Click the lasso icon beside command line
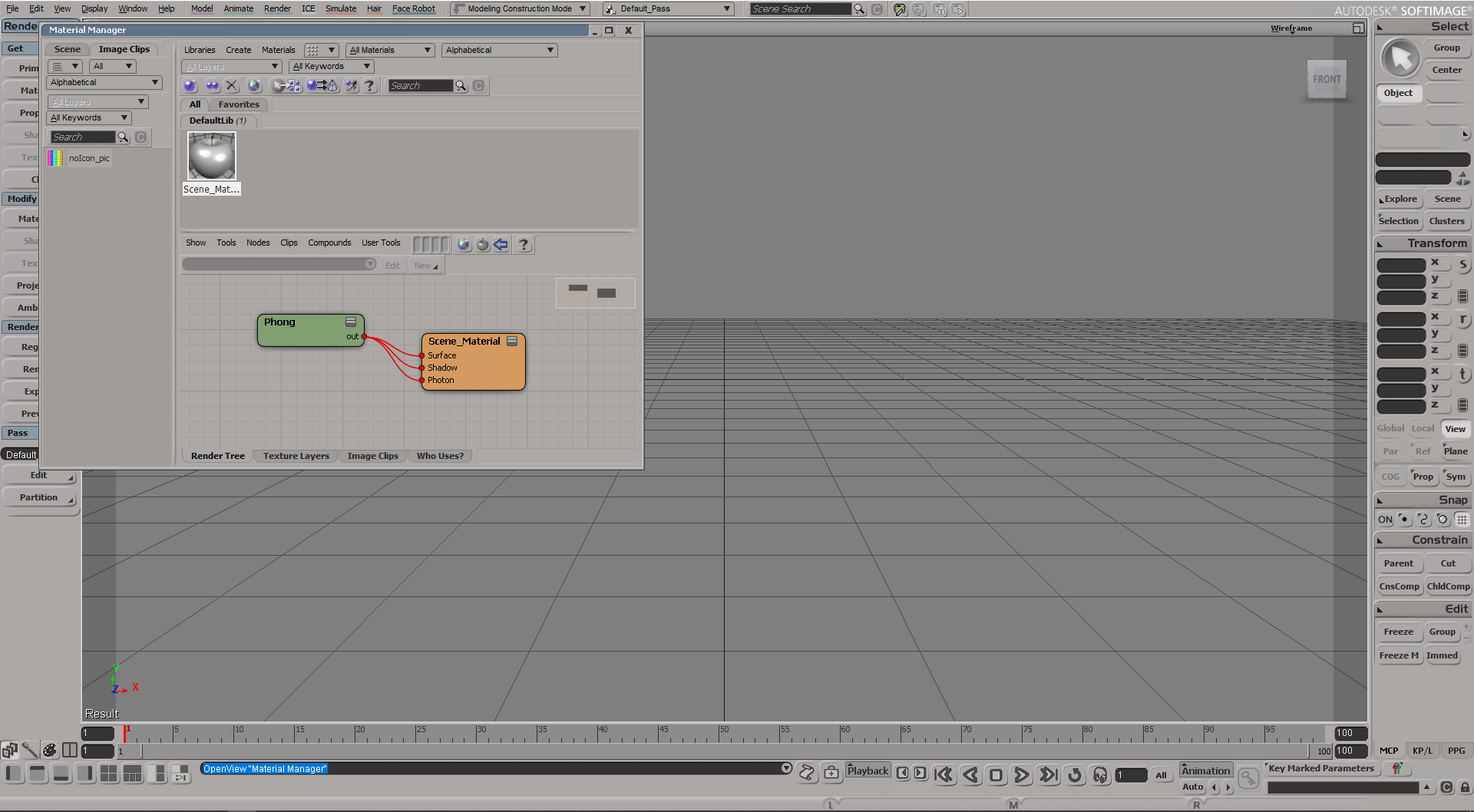 coord(807,773)
